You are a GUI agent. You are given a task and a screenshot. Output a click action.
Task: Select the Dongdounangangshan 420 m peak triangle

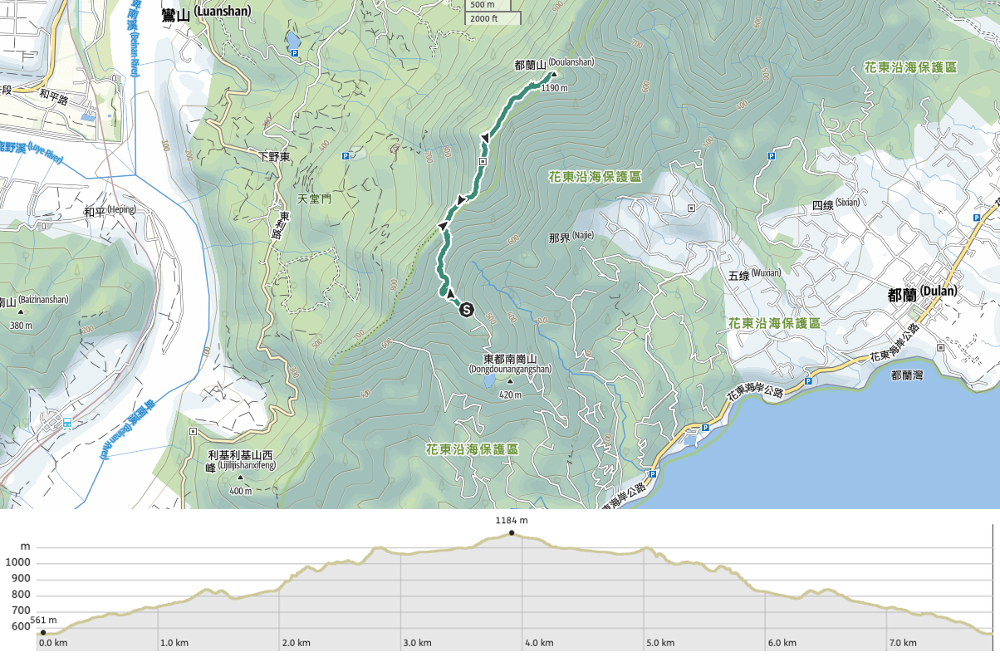(x=510, y=381)
